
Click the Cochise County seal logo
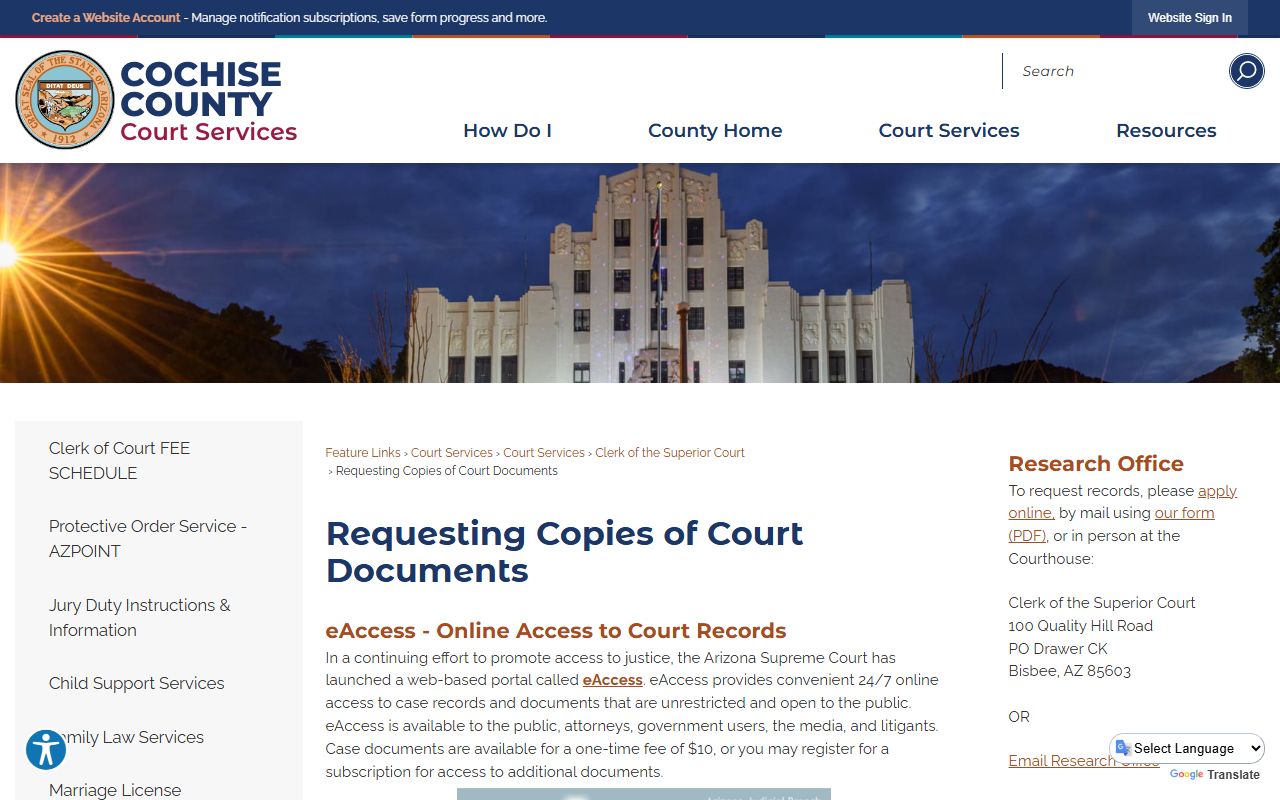click(x=65, y=100)
